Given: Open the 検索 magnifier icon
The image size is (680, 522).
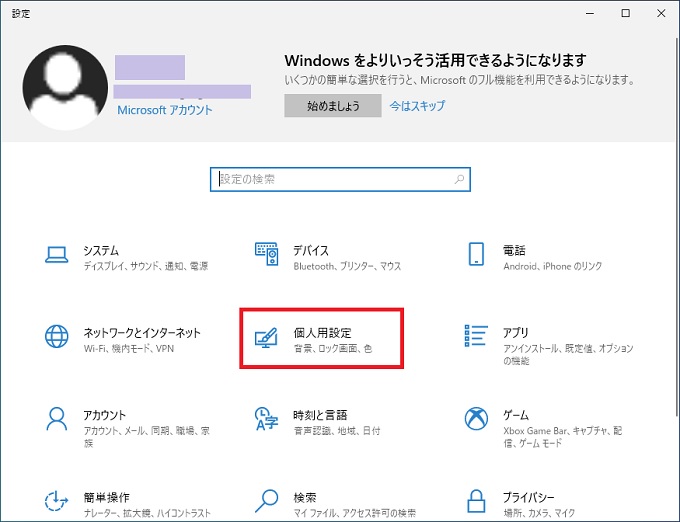Looking at the screenshot, I should tap(266, 501).
